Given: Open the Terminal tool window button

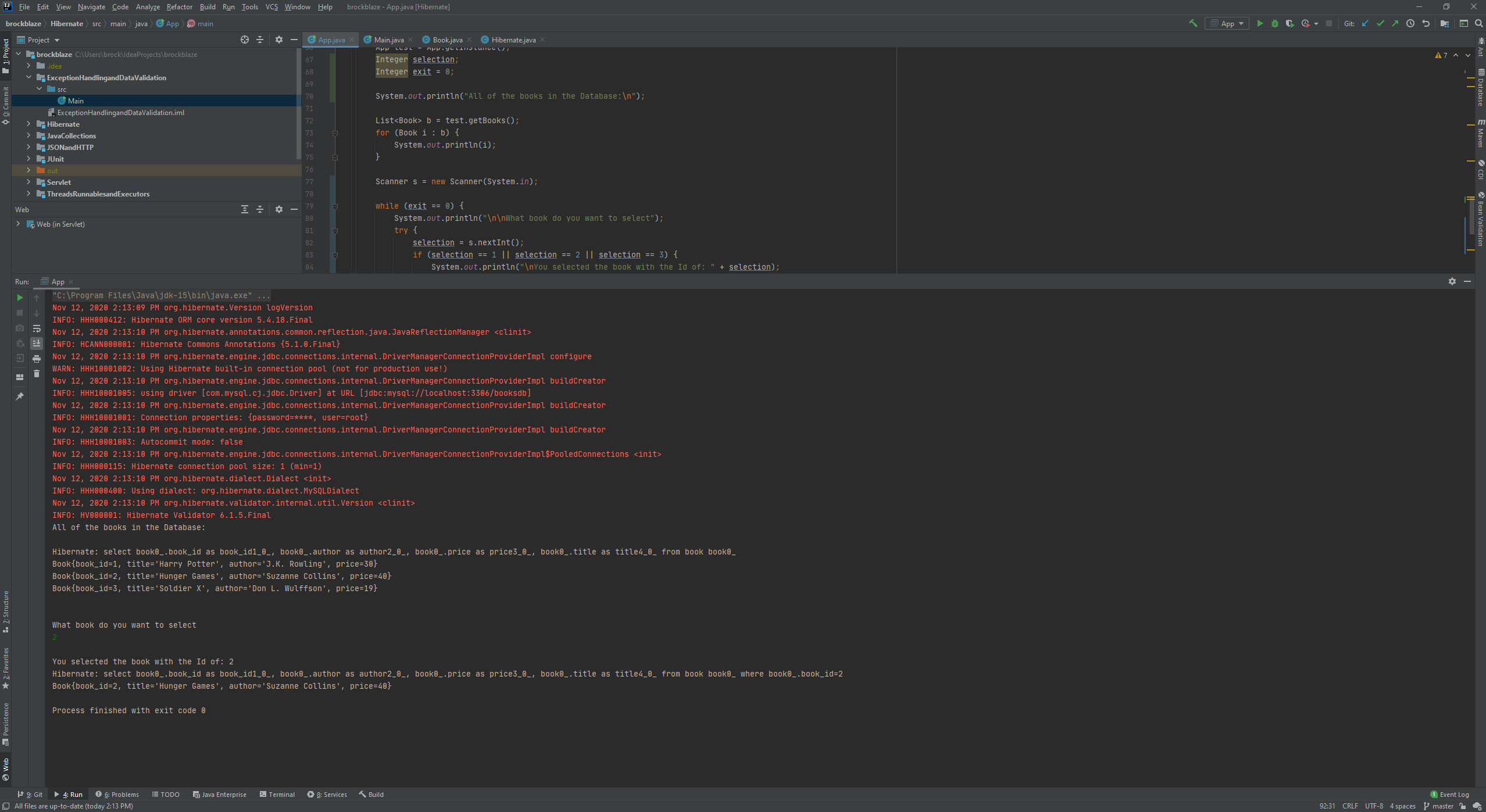Looking at the screenshot, I should pyautogui.click(x=277, y=794).
